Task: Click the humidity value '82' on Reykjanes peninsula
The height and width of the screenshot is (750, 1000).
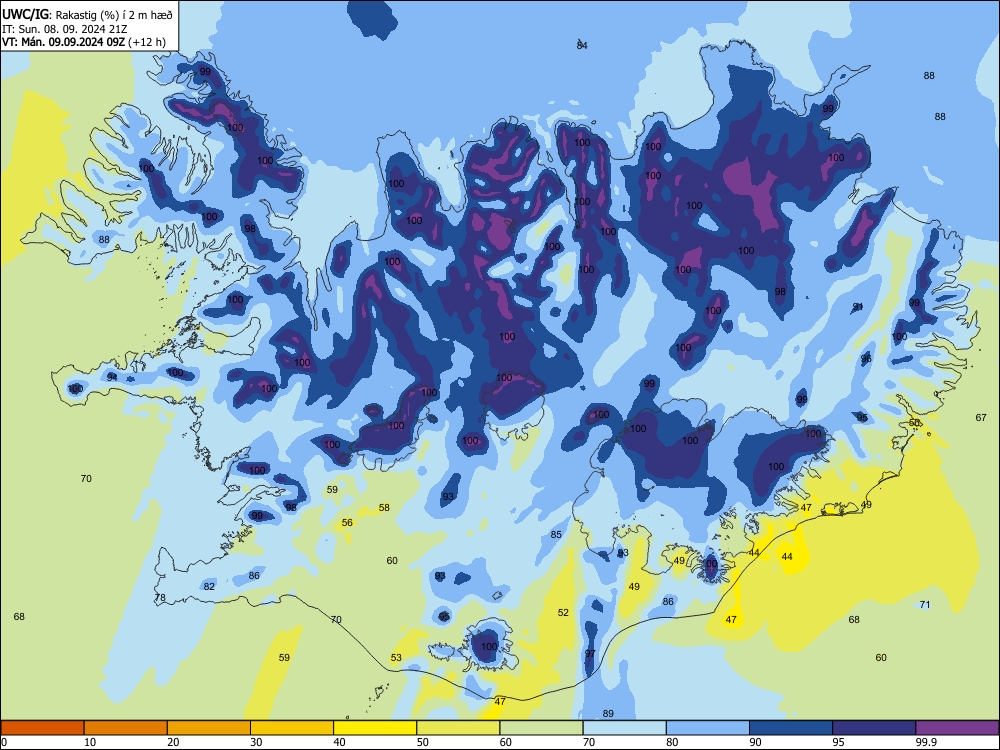Action: 209,587
